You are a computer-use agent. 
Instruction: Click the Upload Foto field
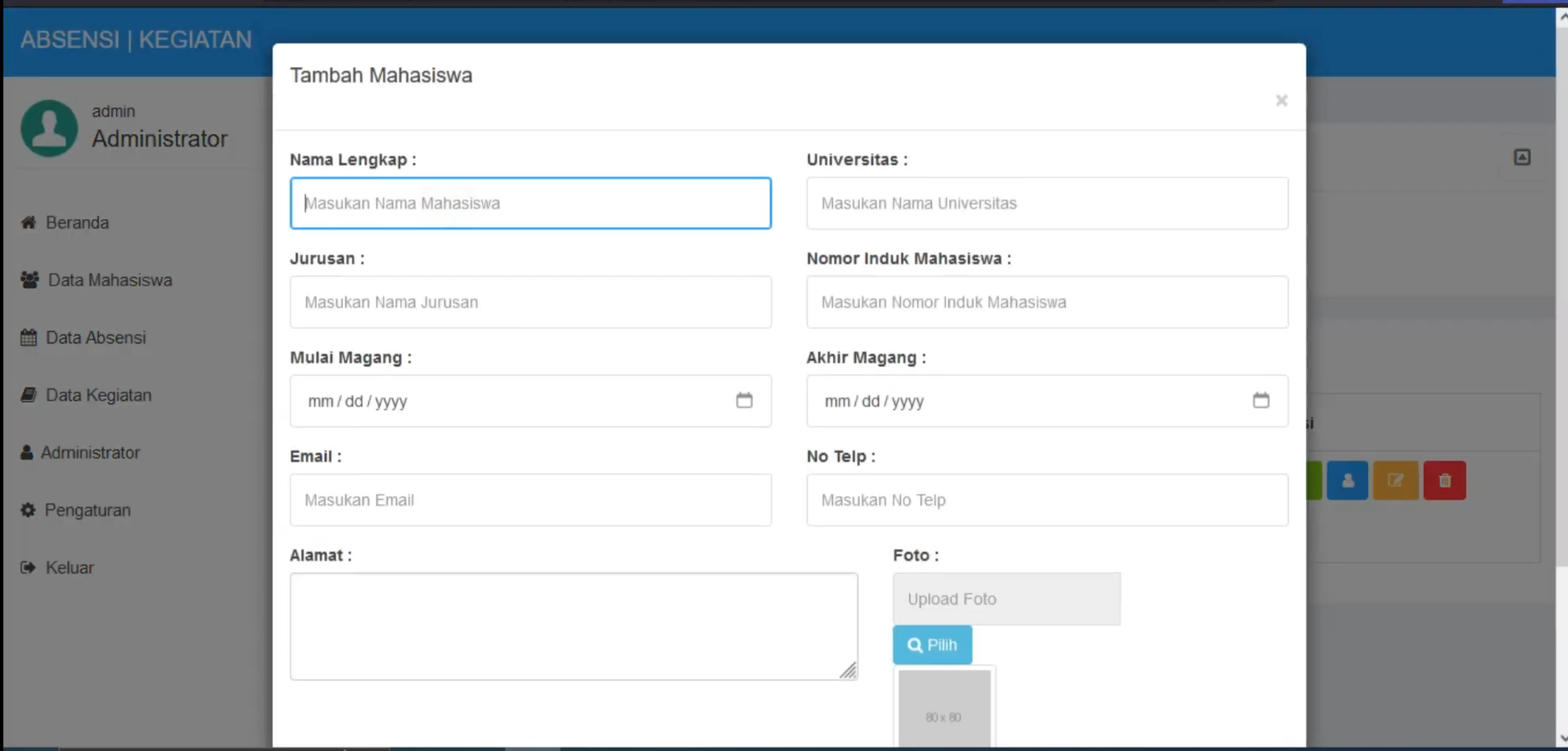pos(1007,599)
